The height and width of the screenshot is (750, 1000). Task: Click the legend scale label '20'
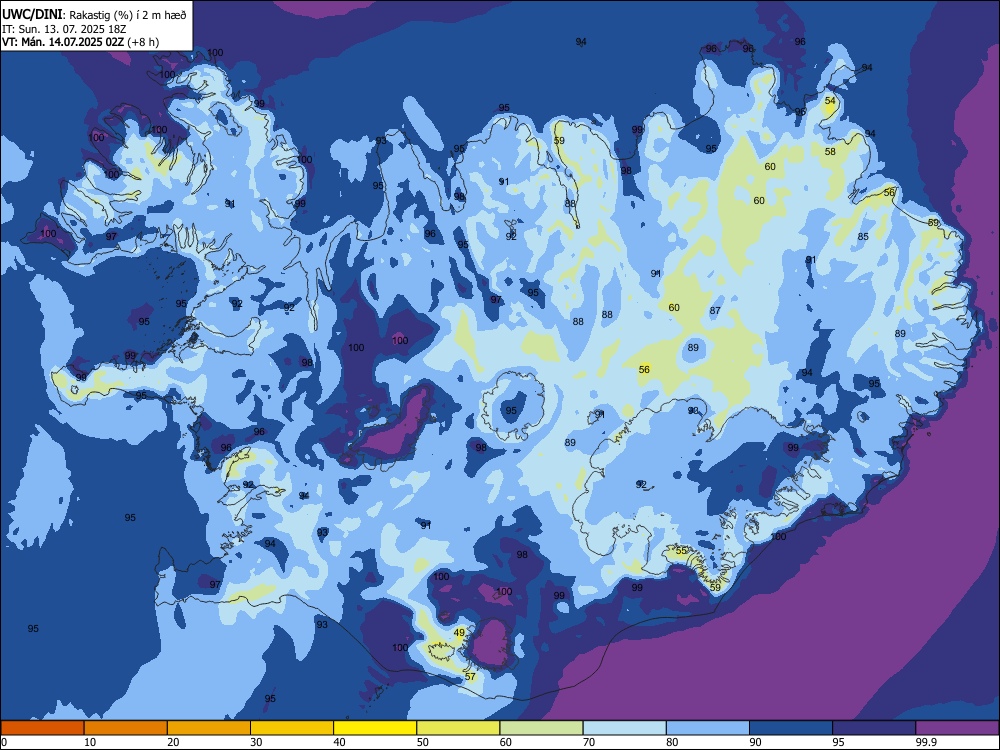click(173, 742)
